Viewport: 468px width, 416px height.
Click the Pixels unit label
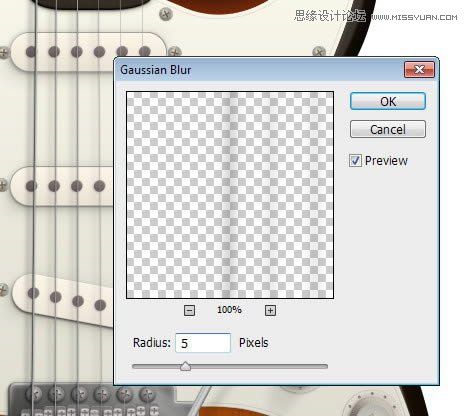click(x=254, y=343)
